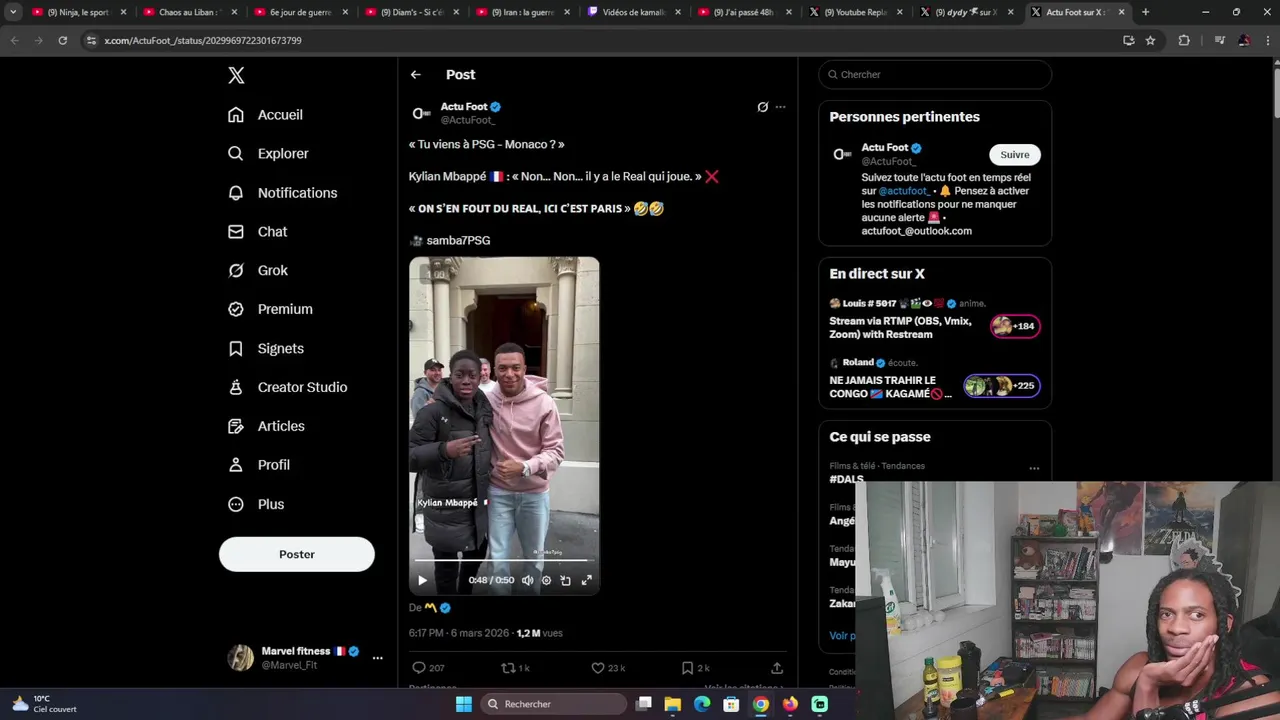1280x720 pixels.
Task: Open Creator Studio
Action: pyautogui.click(x=287, y=388)
